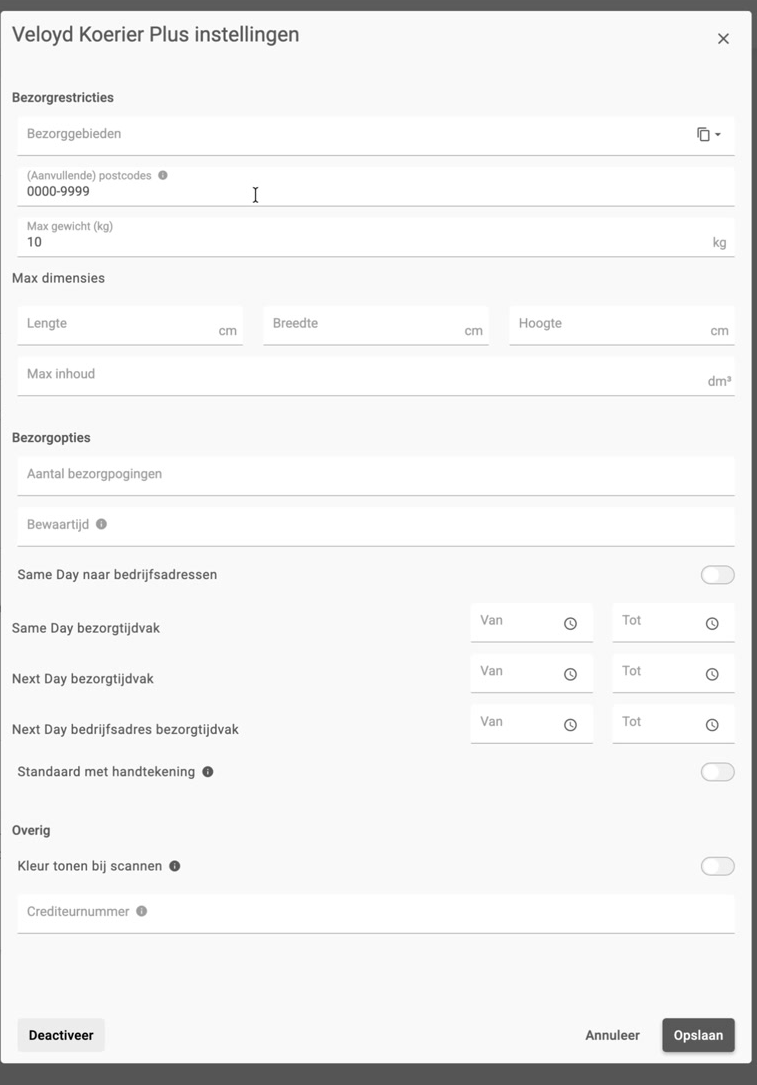Click info icon next to Standaard met handtekening
Viewport: 757px width, 1085px height.
[x=208, y=772]
